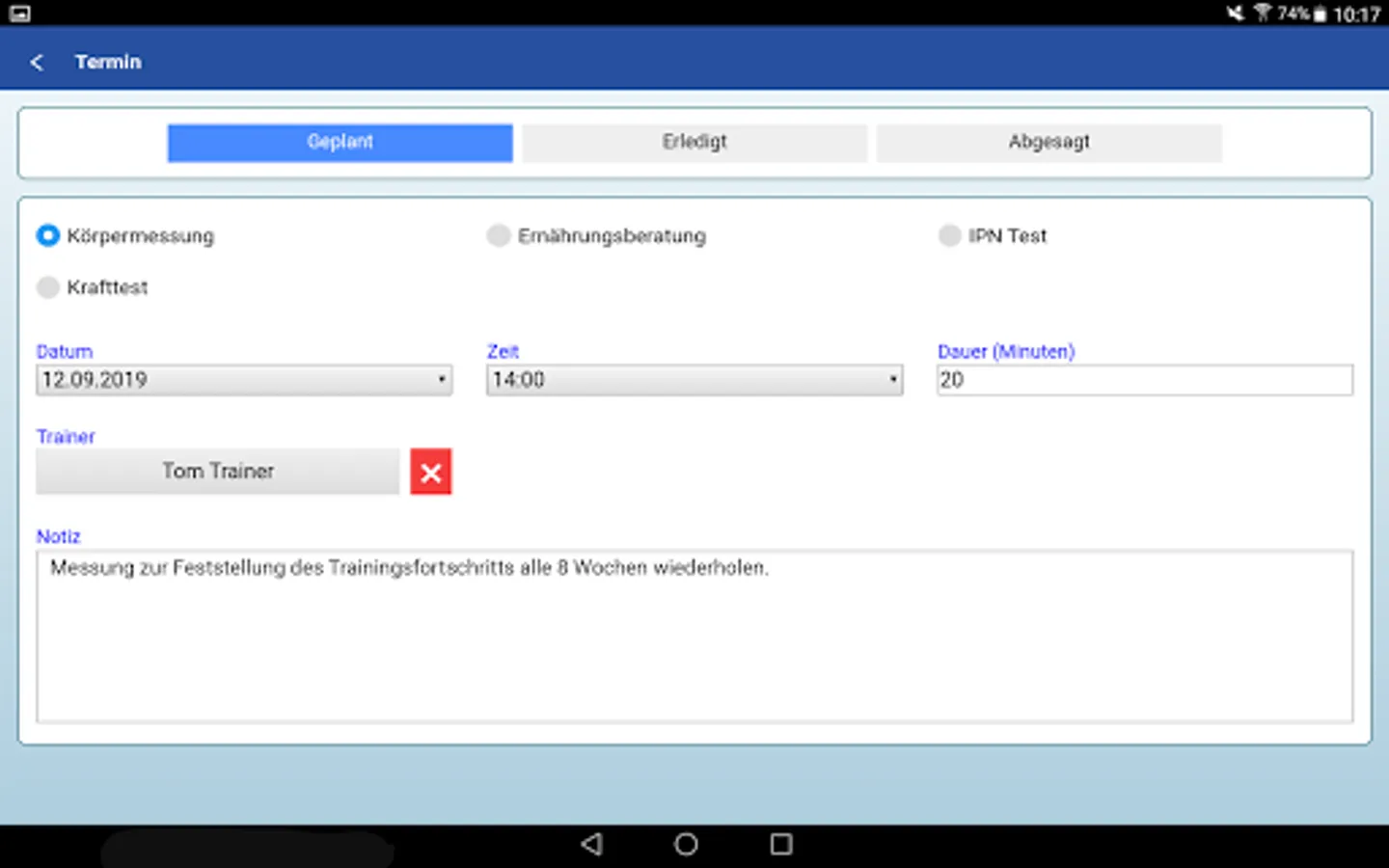The width and height of the screenshot is (1389, 868).
Task: Click the Notiz field label
Action: [58, 537]
